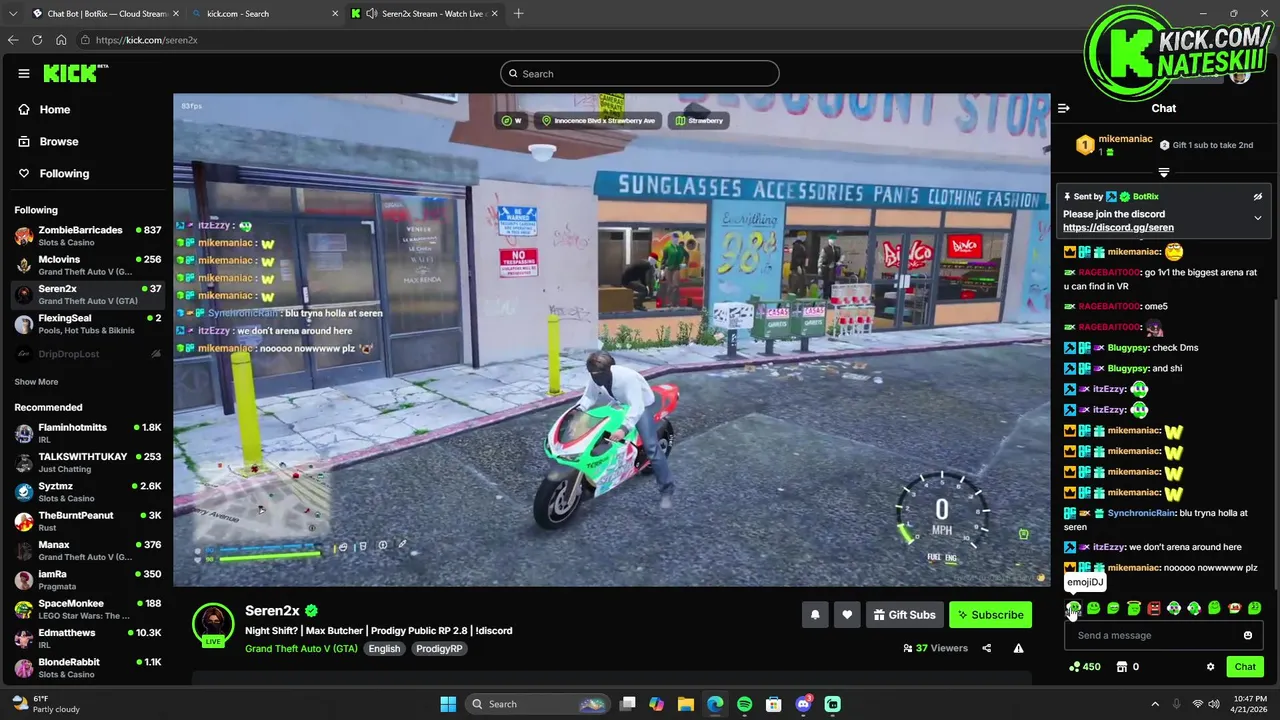
Task: Open Flaminhotmitts recommended channel
Action: coord(88,433)
